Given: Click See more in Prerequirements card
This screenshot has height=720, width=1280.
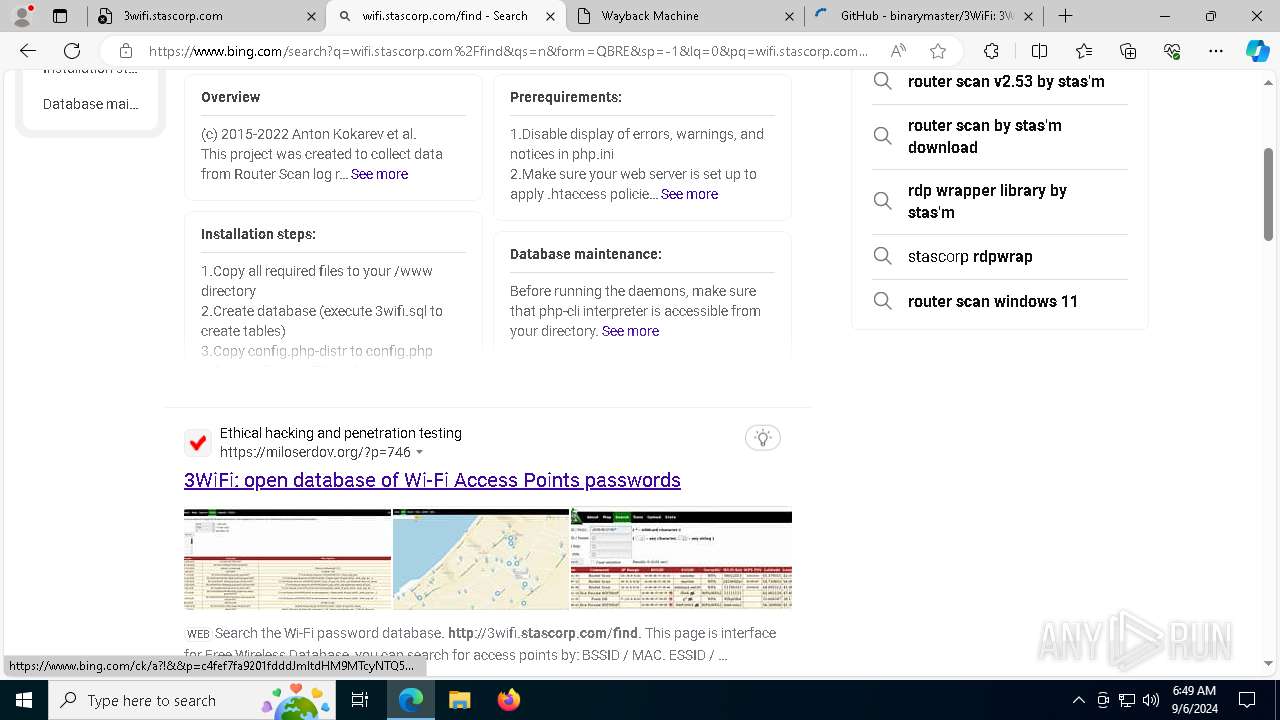Looking at the screenshot, I should pyautogui.click(x=689, y=194).
